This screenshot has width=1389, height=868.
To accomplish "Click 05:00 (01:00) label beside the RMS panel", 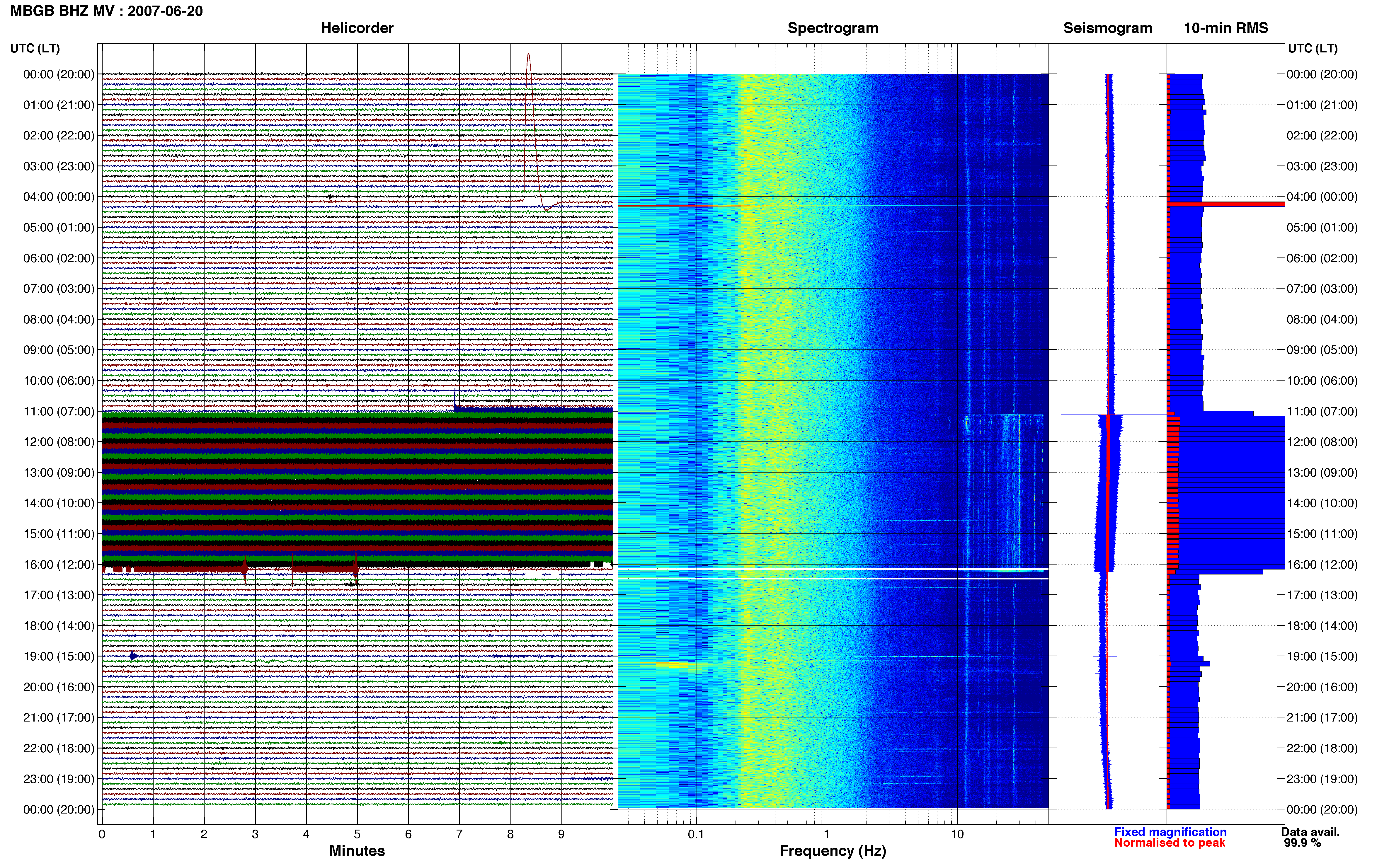I will (x=1322, y=228).
